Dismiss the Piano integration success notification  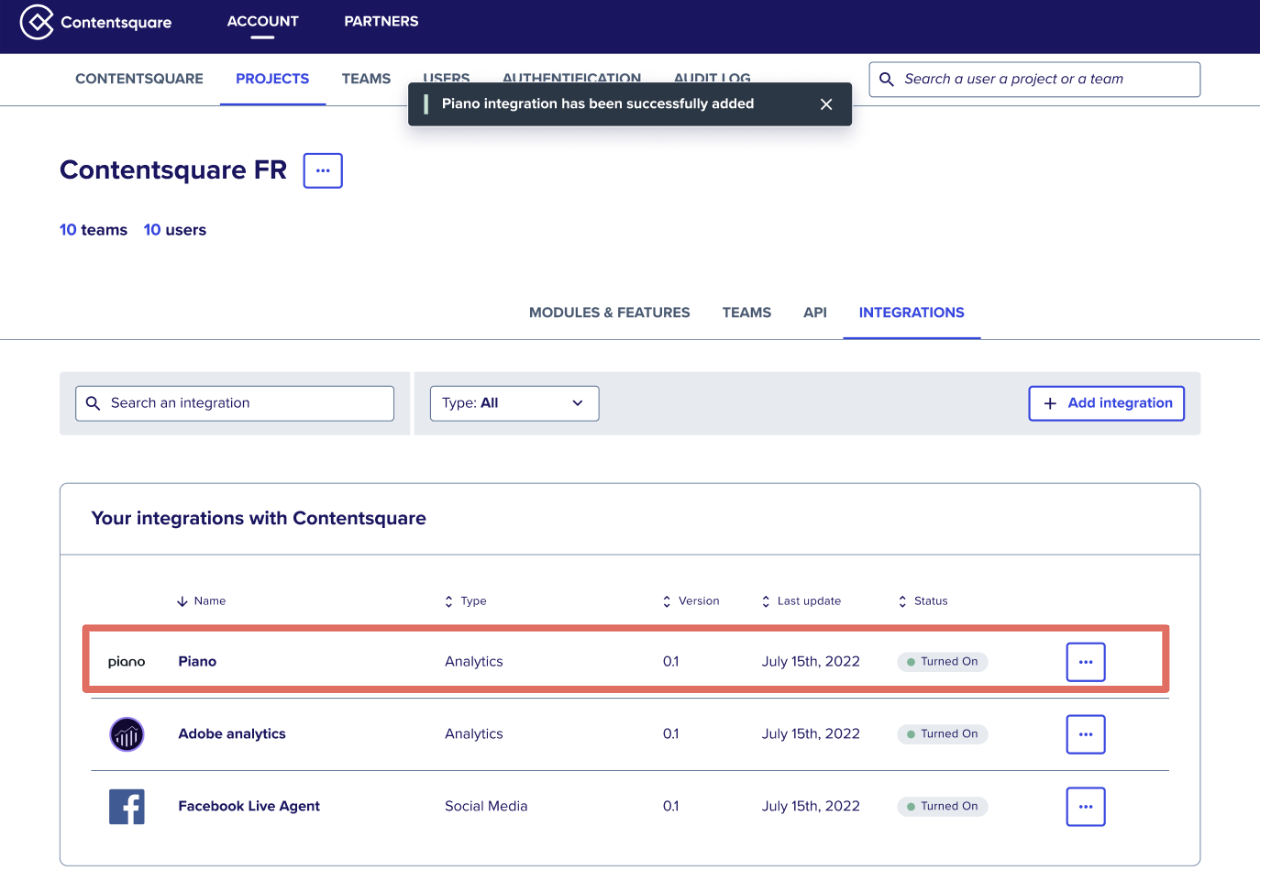pos(826,104)
